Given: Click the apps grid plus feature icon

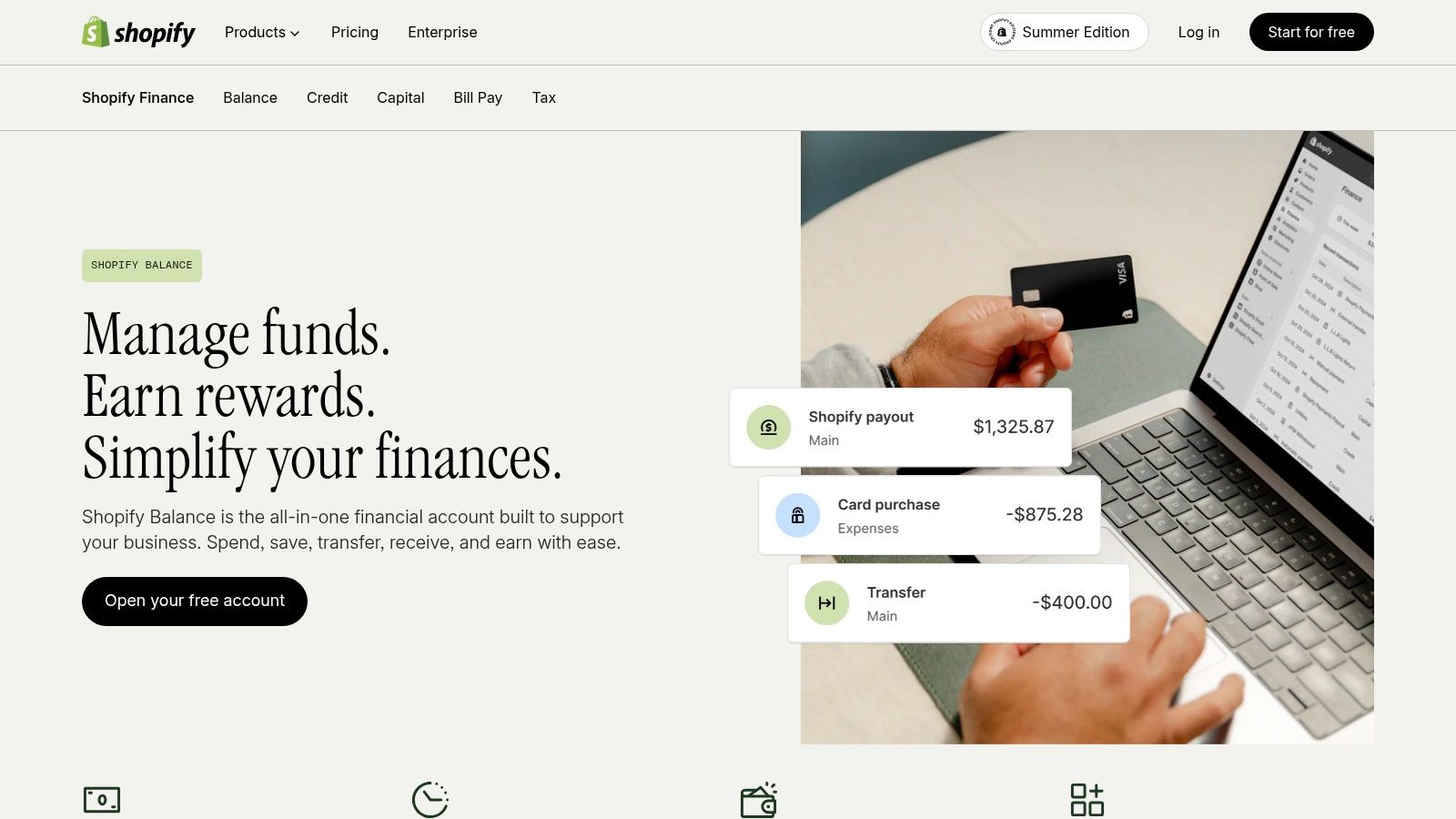Looking at the screenshot, I should (x=1087, y=800).
